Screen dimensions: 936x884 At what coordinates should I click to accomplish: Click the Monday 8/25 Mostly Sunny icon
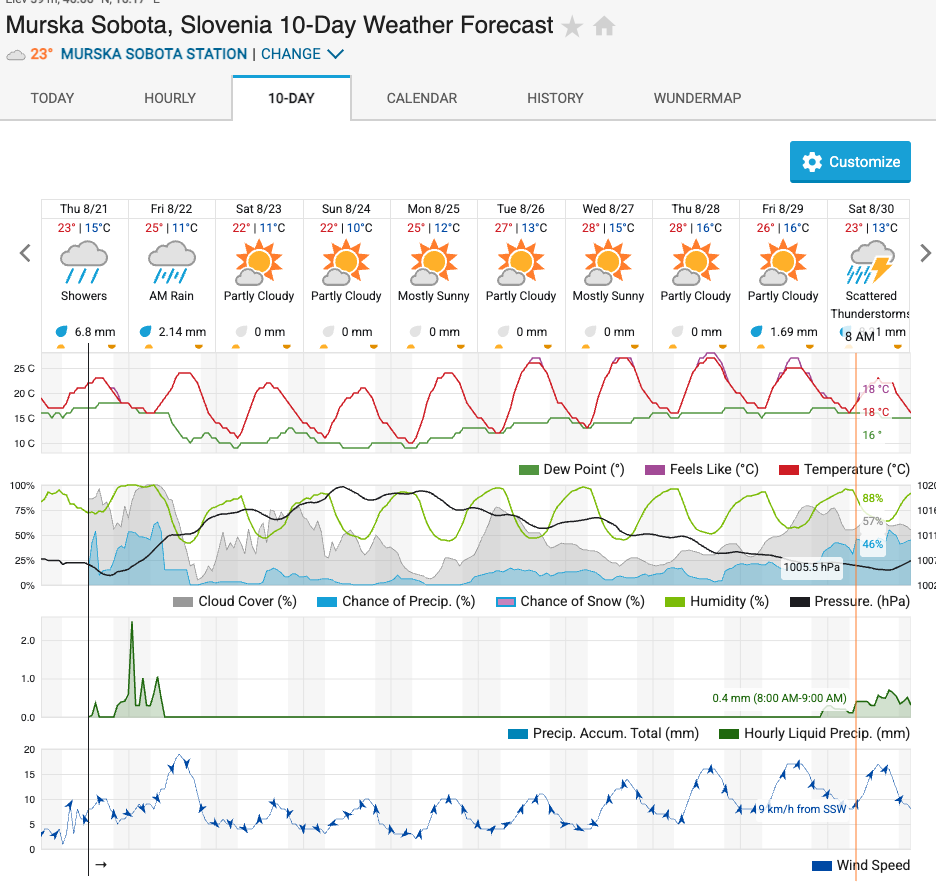433,262
